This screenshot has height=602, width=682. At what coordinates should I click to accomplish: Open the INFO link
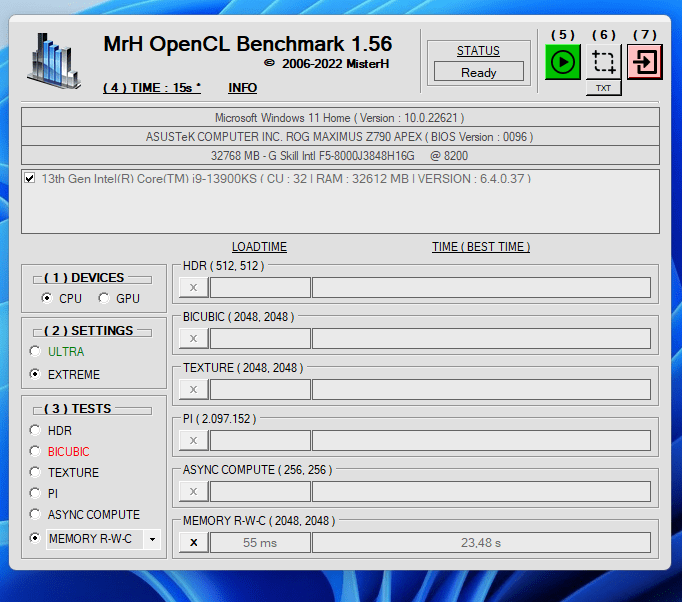(243, 88)
